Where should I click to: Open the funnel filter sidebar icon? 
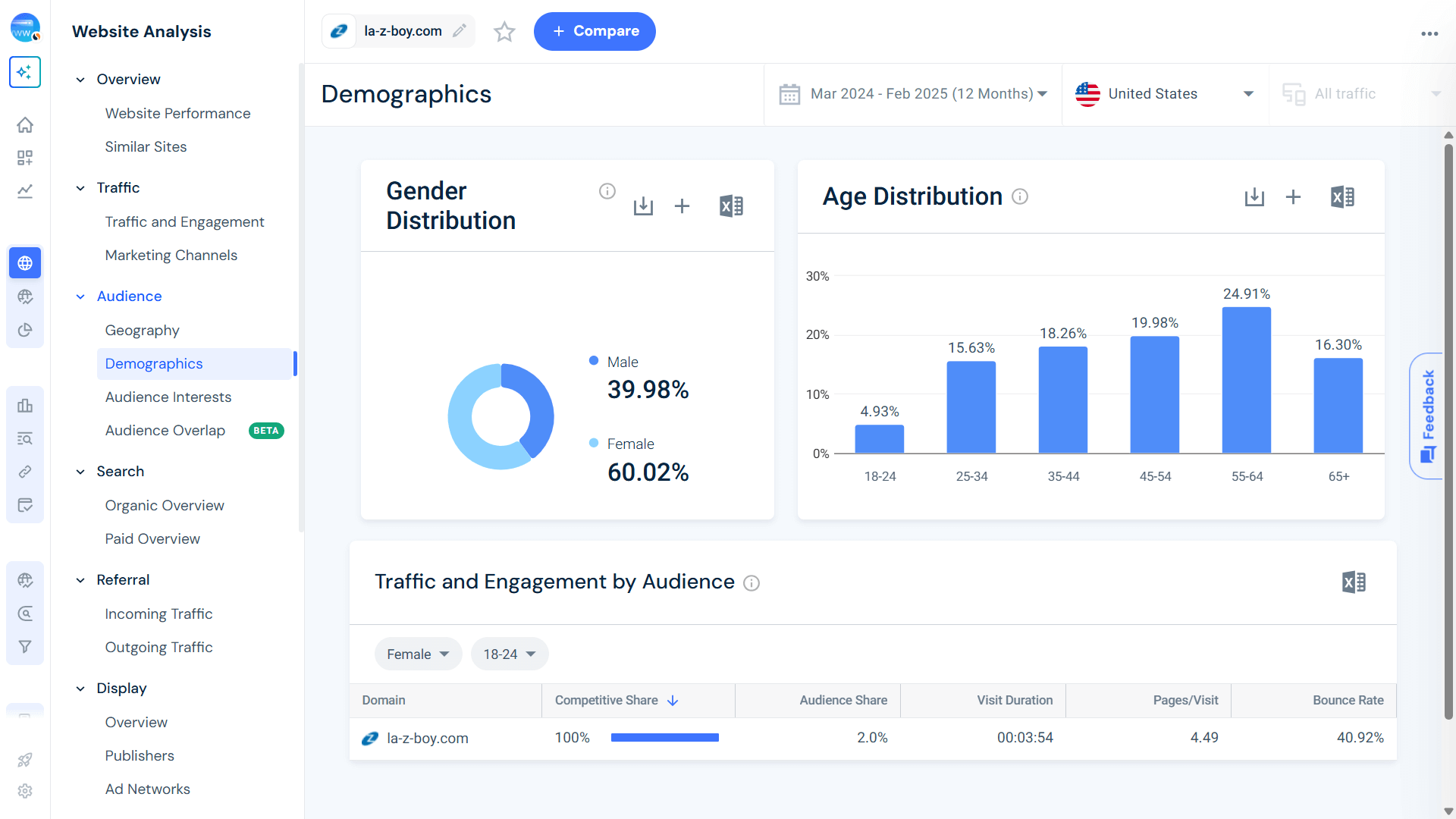tap(25, 647)
